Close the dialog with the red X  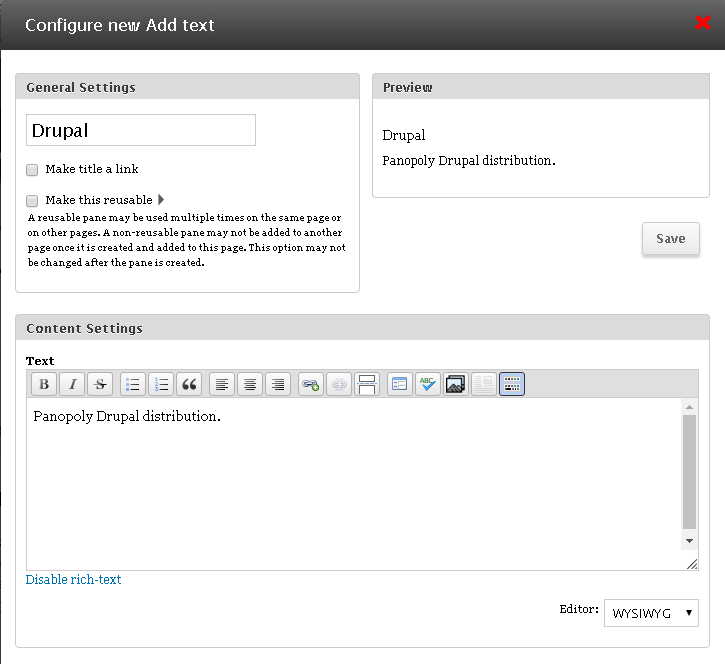point(703,22)
